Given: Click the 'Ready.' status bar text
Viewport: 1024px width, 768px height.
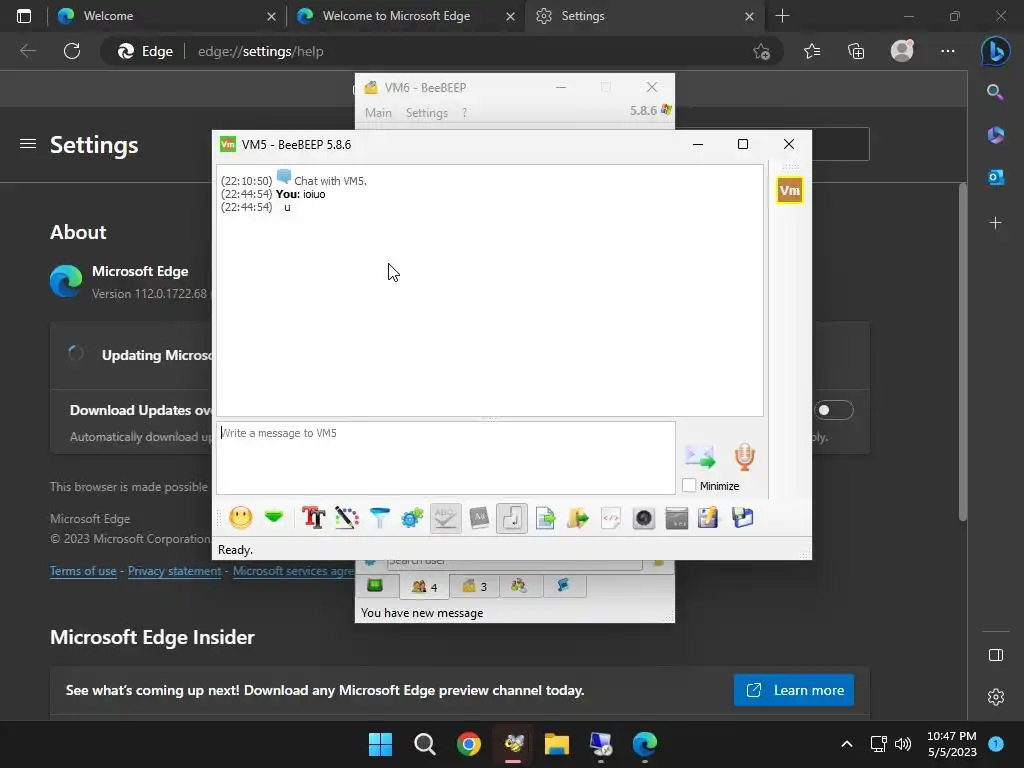Looking at the screenshot, I should click(235, 550).
